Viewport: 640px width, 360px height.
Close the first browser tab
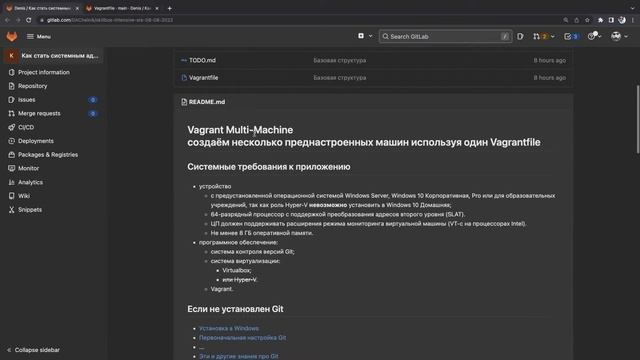click(77, 8)
